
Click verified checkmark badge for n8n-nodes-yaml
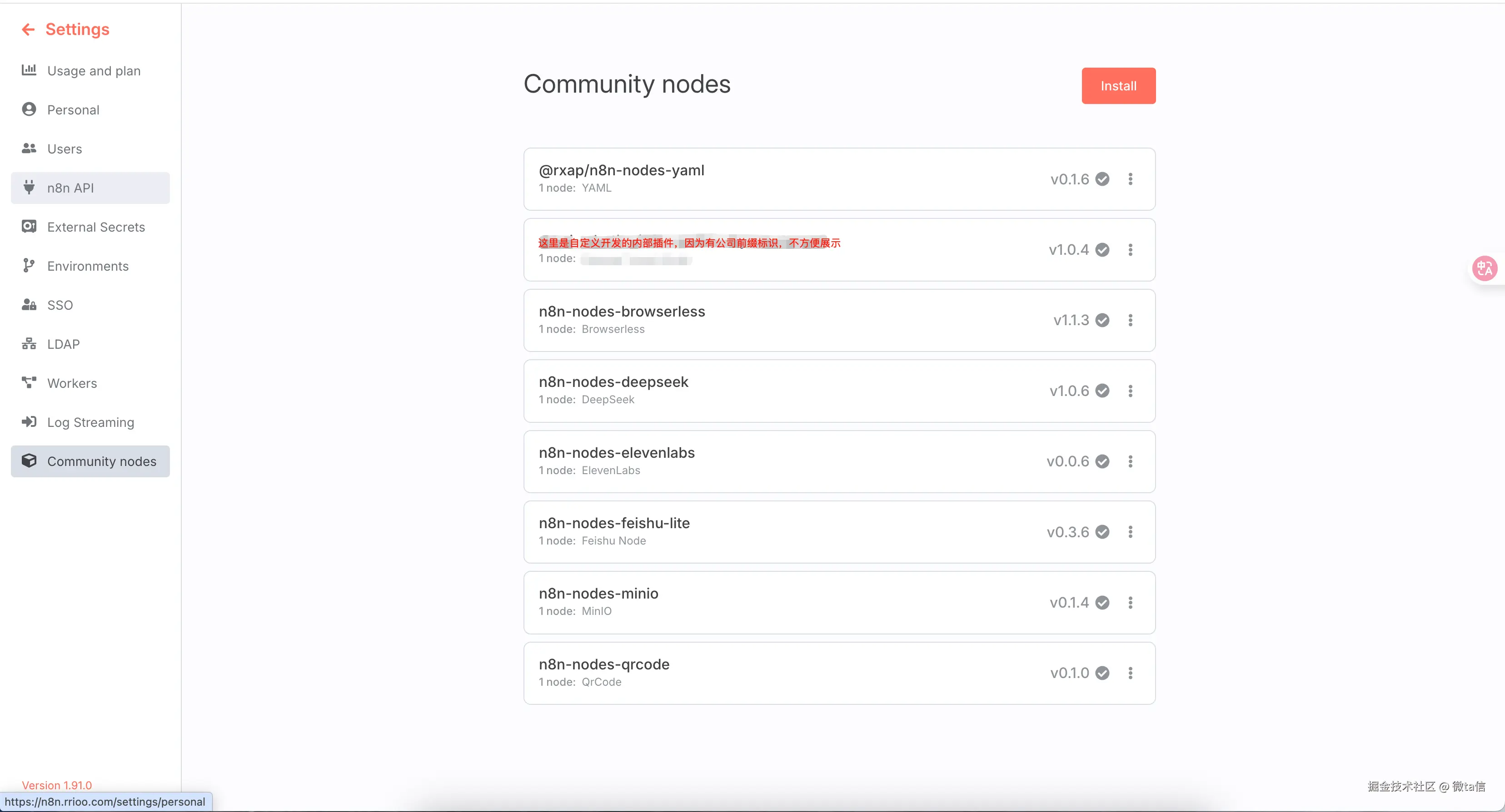coord(1102,179)
